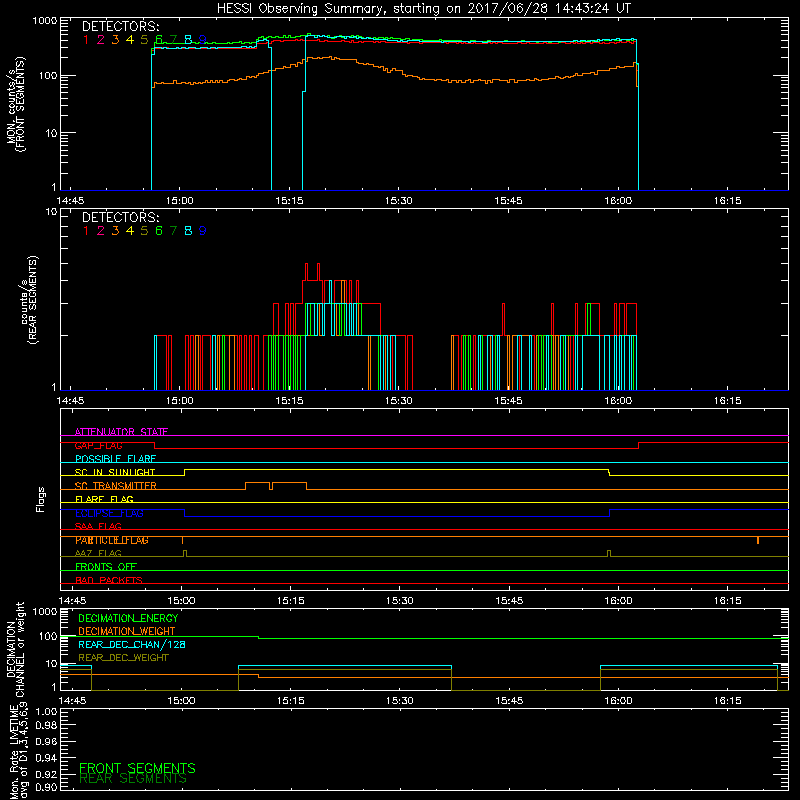
Task: Click the SC_IN_SUNLIGHT flag label
Action: 115,472
